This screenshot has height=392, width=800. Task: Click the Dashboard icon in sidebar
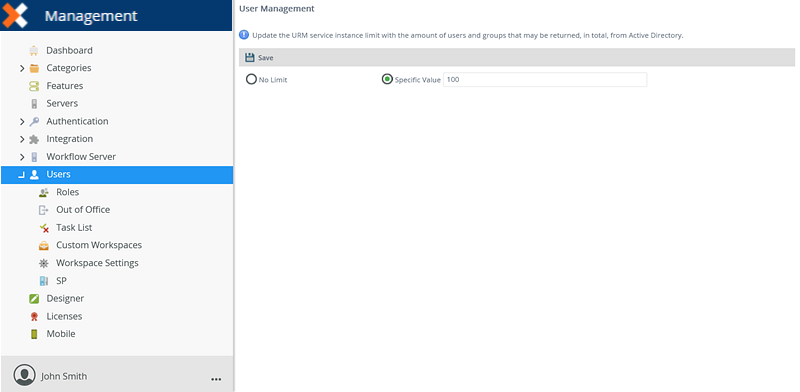pyautogui.click(x=34, y=51)
